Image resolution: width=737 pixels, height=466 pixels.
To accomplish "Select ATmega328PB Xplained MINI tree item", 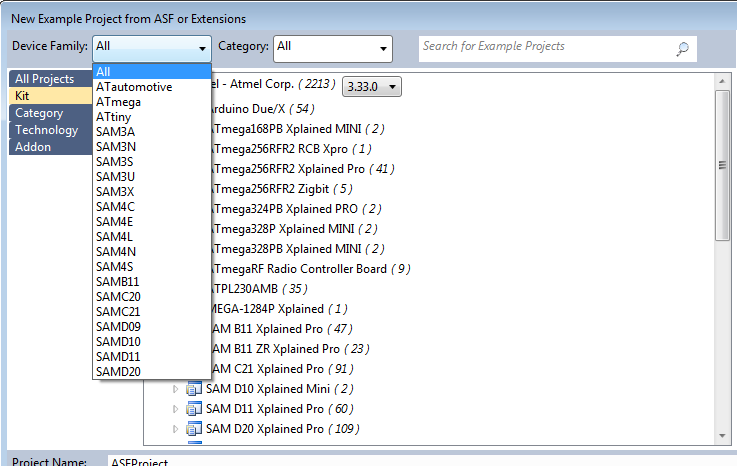I will pyautogui.click(x=298, y=249).
